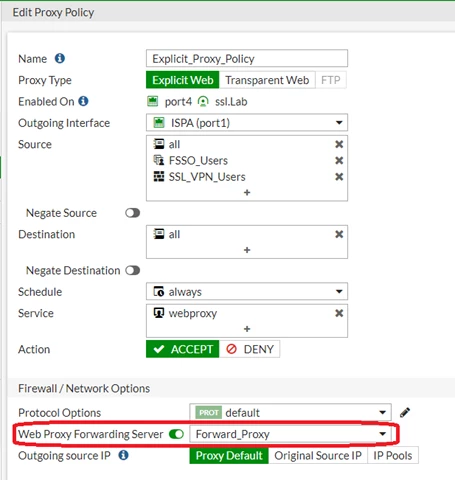The height and width of the screenshot is (481, 455).
Task: Click the info icon next to Enabled On
Action: (x=83, y=101)
